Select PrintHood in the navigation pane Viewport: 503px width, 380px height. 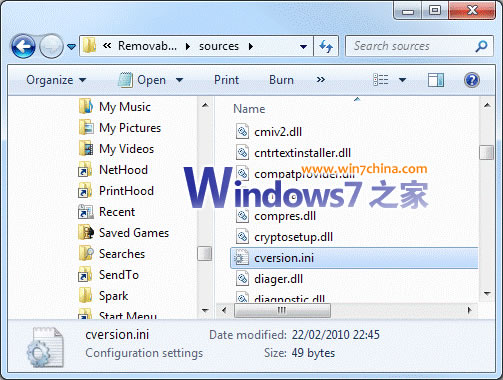[x=126, y=191]
